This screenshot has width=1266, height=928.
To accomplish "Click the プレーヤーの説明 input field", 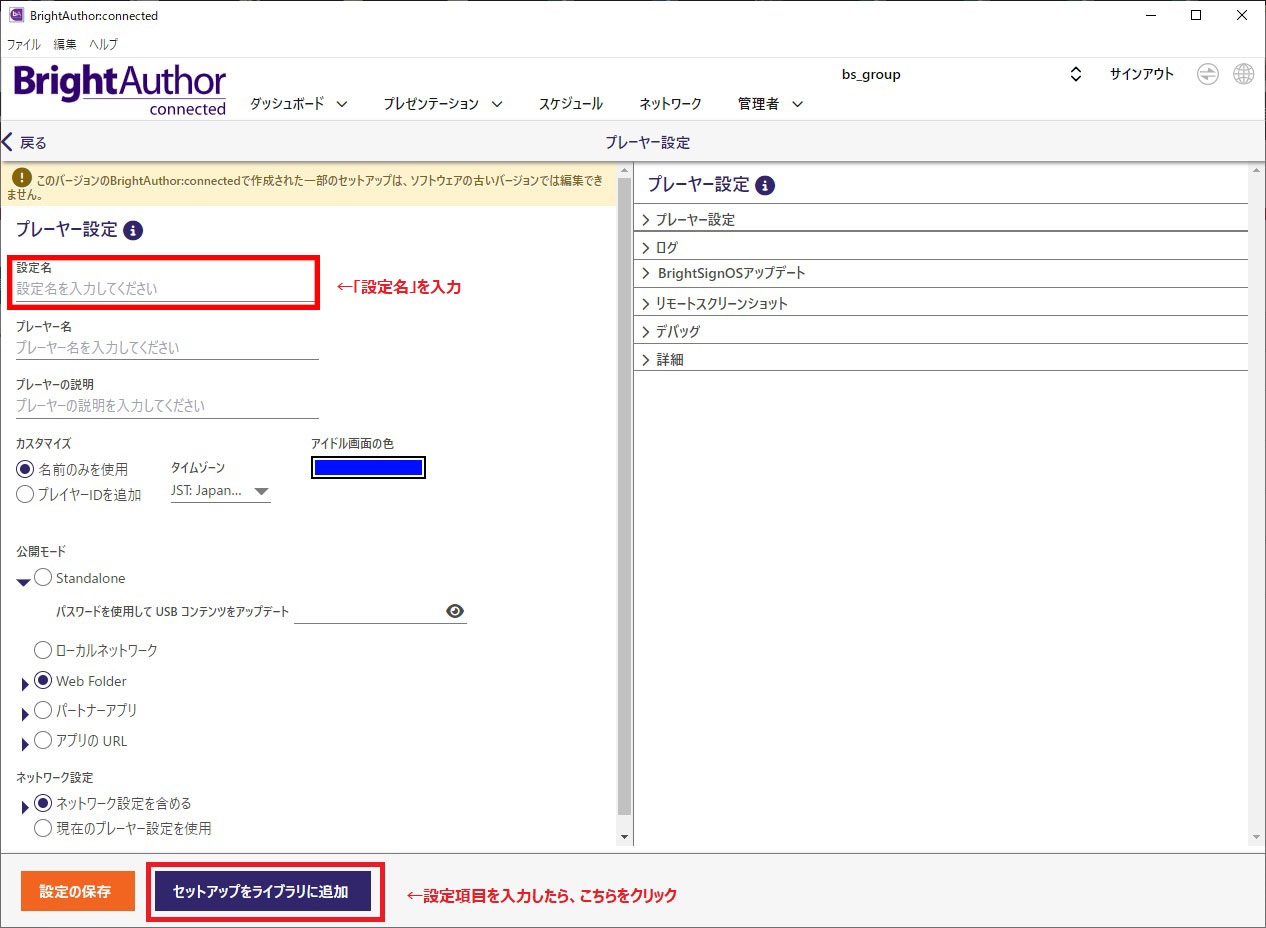I will (167, 406).
